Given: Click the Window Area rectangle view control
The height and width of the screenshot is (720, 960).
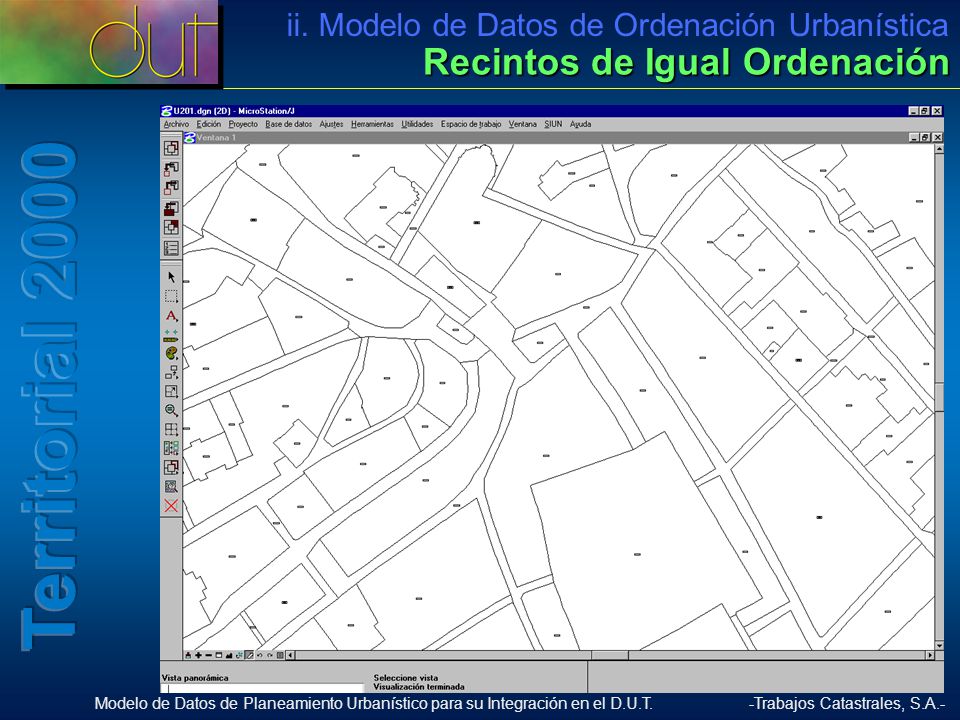Looking at the screenshot, I should click(219, 655).
